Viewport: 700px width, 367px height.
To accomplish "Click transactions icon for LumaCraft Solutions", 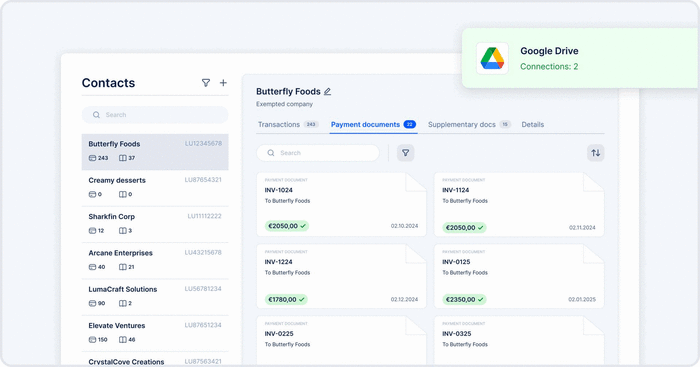I will (x=92, y=303).
